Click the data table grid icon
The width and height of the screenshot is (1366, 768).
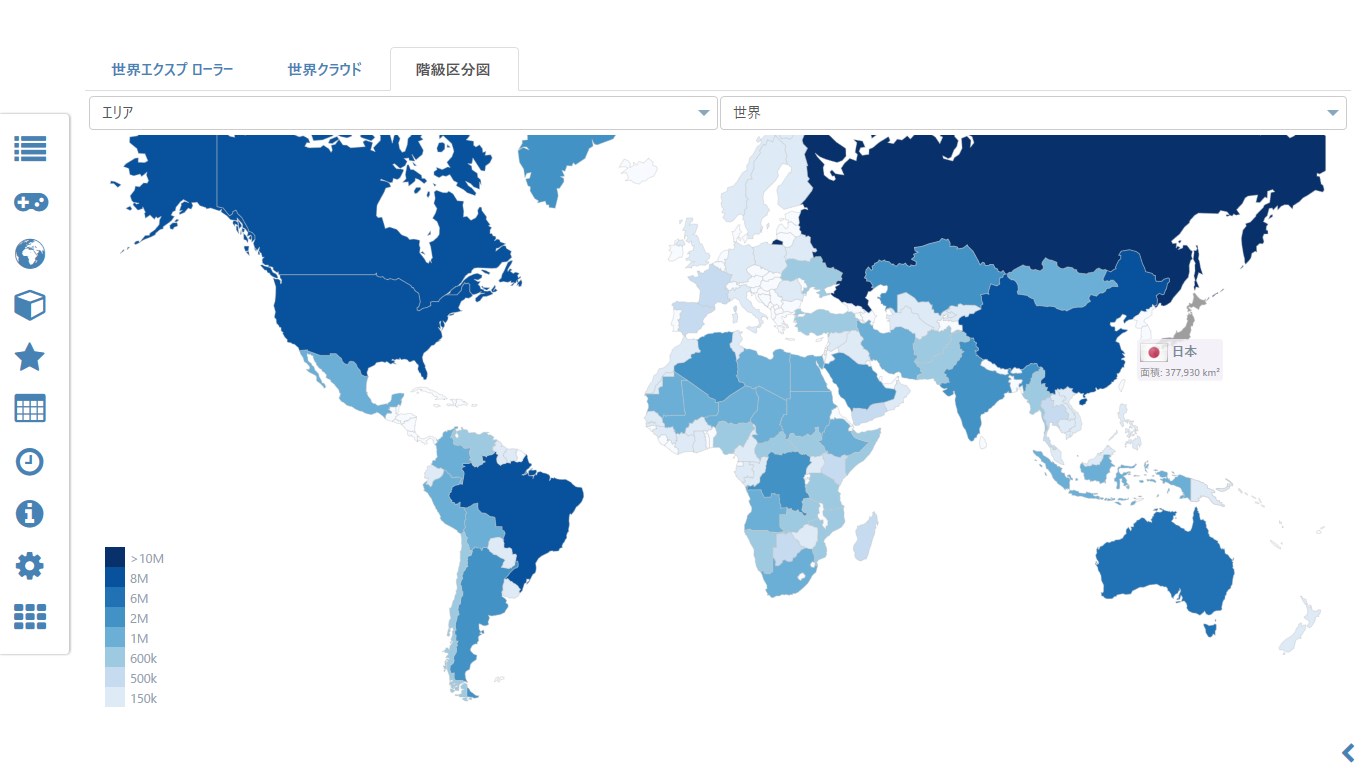pyautogui.click(x=30, y=409)
